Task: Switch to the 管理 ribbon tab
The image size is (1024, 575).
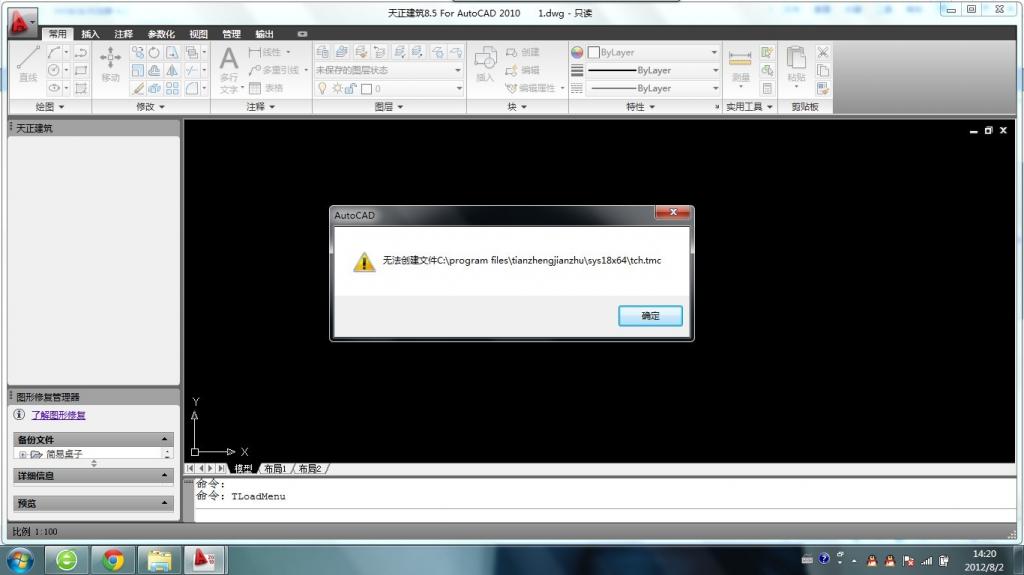Action: tap(231, 34)
